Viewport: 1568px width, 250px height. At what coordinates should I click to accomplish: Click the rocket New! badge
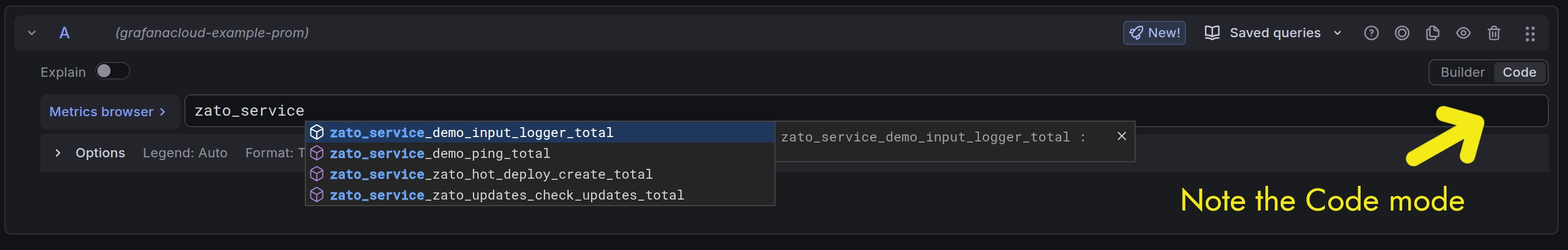(1154, 33)
